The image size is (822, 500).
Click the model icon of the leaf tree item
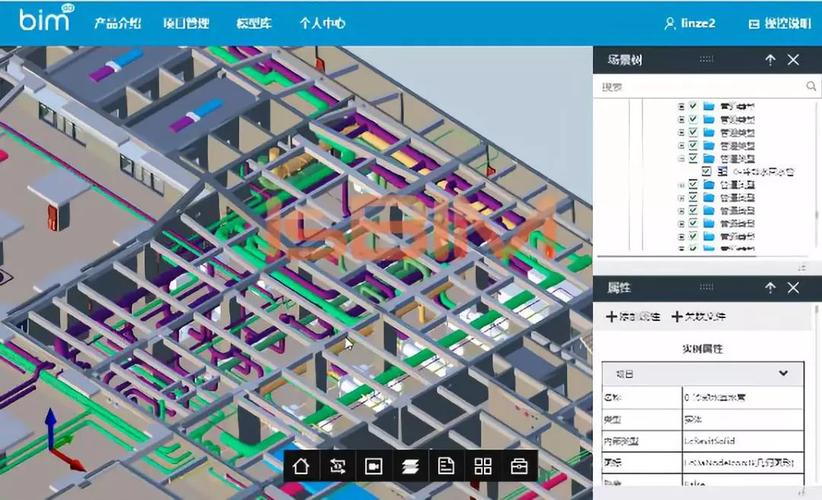point(723,171)
